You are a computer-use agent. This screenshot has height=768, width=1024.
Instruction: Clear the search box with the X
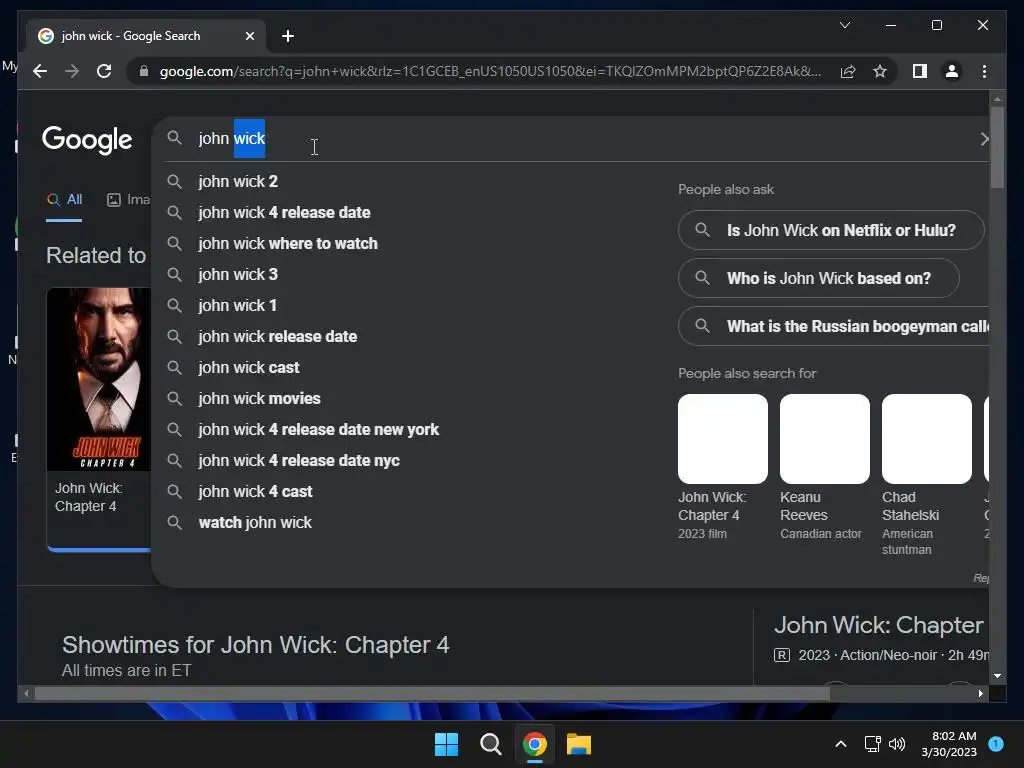pyautogui.click(x=984, y=138)
